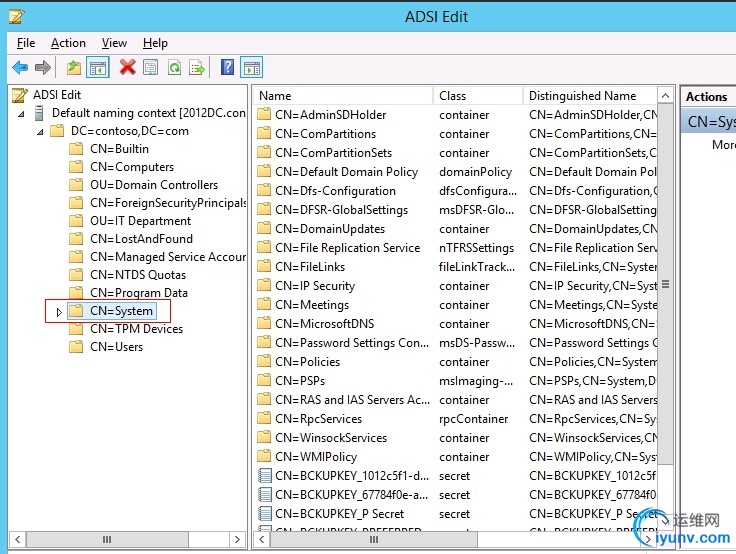
Task: Toggle Show/Hide Console Tree toolbar icon
Action: pyautogui.click(x=98, y=68)
